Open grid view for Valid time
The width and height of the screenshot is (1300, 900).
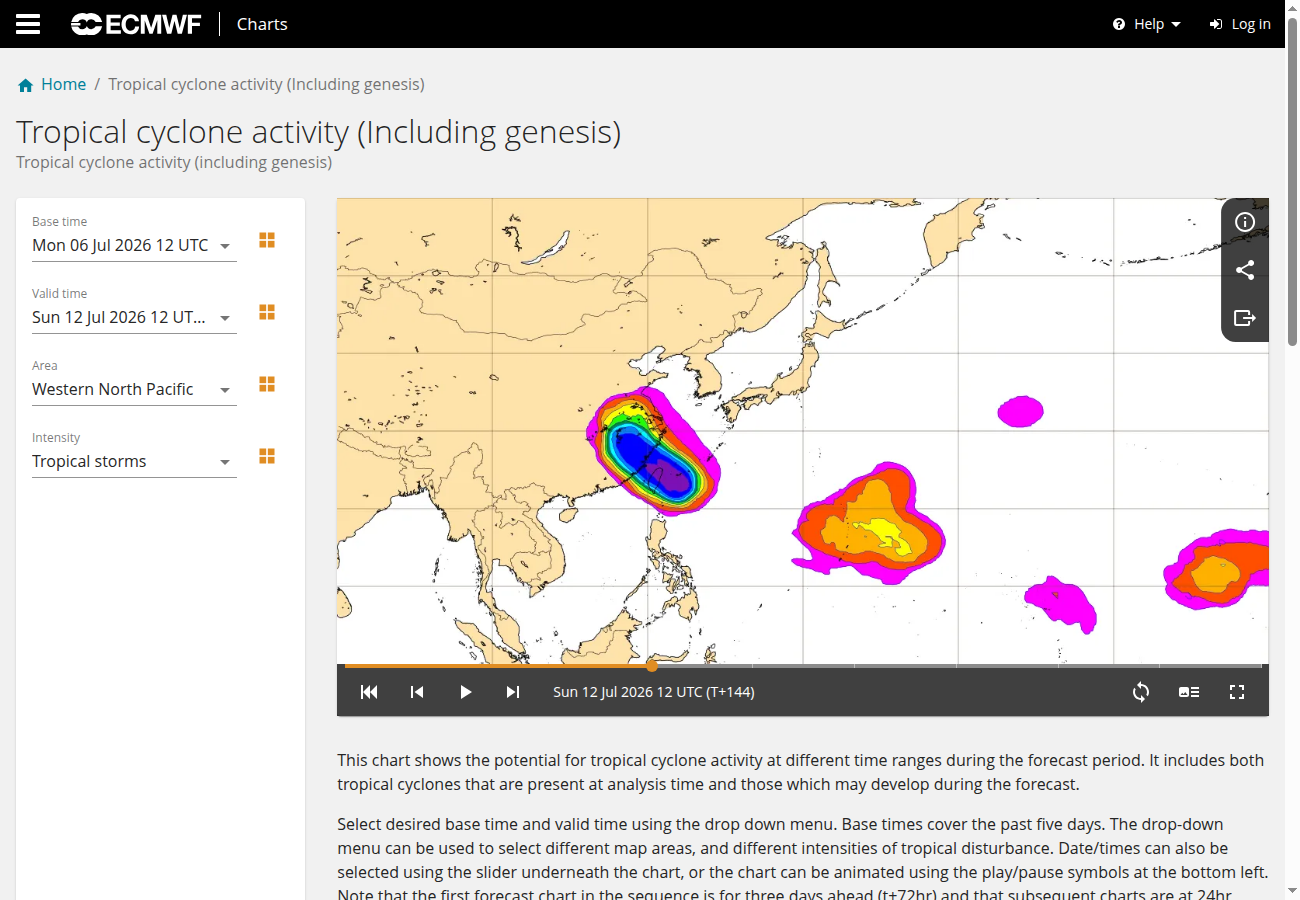point(267,313)
